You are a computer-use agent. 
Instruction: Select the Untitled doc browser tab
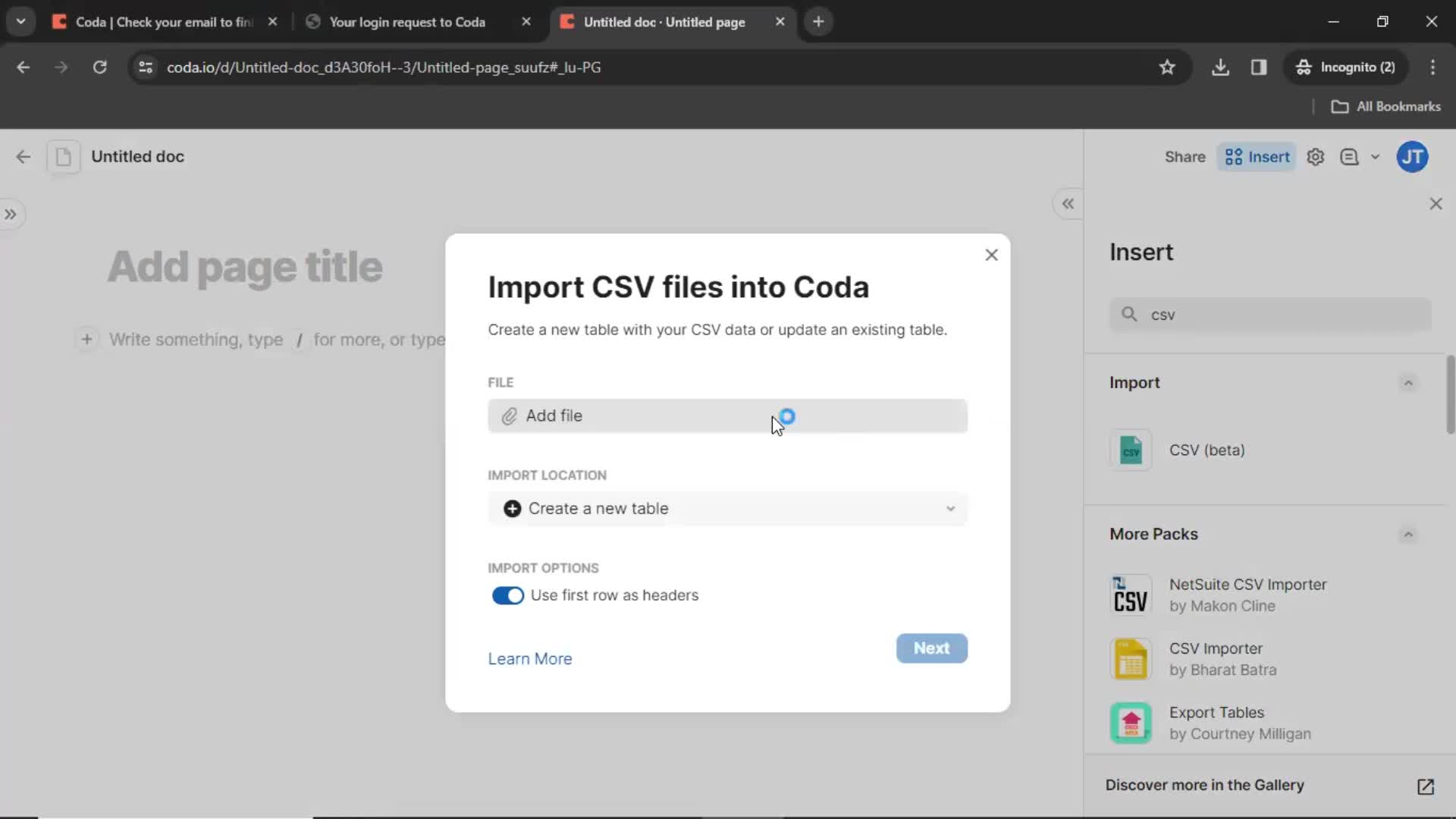664,22
